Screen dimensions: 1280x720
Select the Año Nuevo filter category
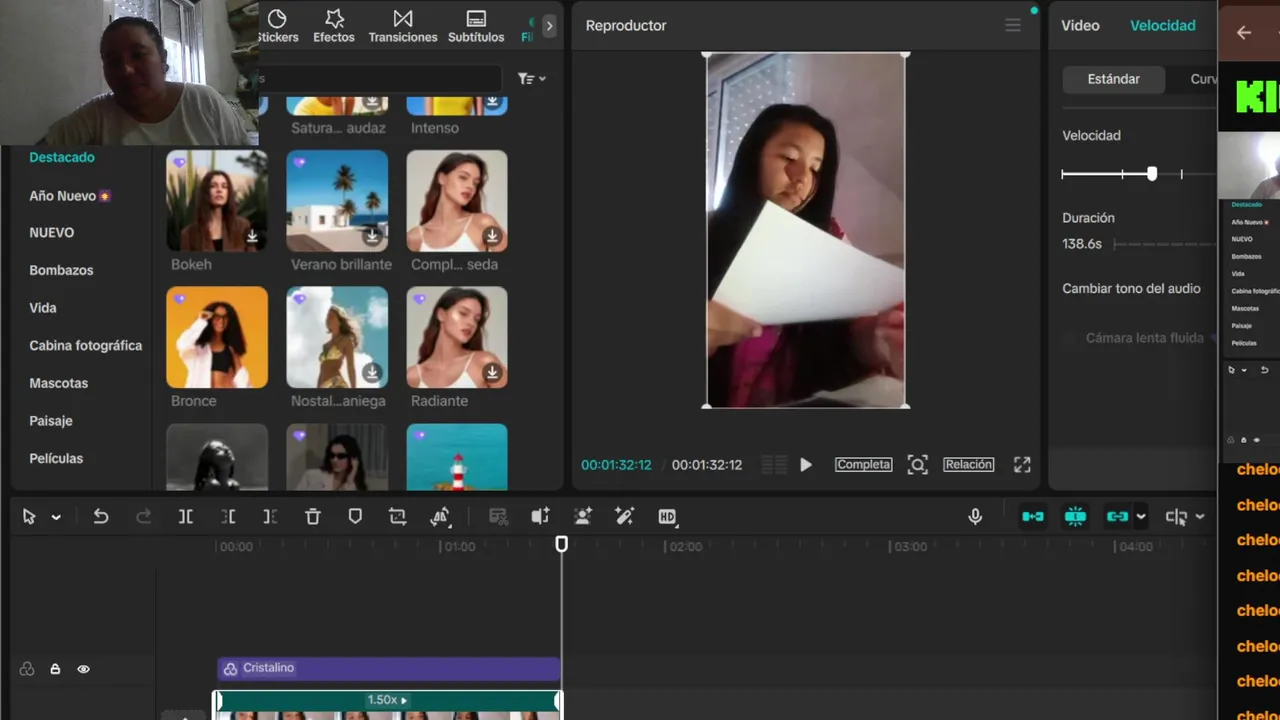point(70,196)
